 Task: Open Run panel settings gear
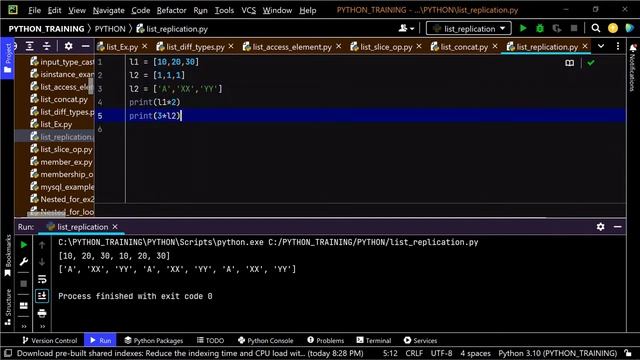coord(600,227)
